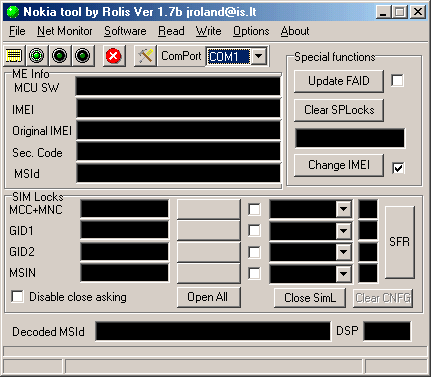Click the green gem title bar icon
Image resolution: width=431 pixels, height=377 pixels.
pos(13,12)
